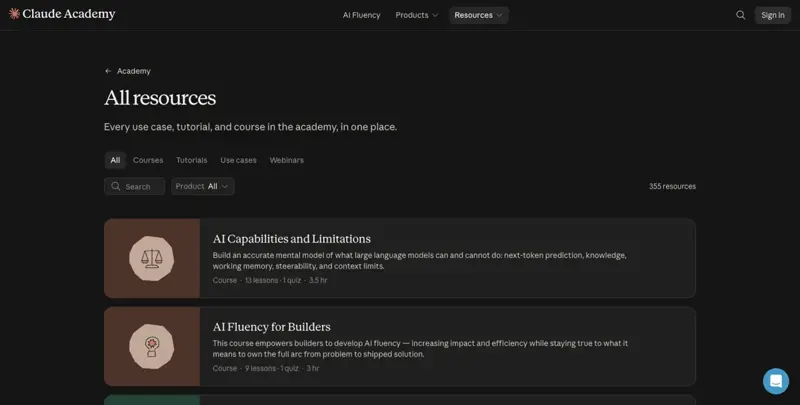Expand the Resources menu chevron

tap(499, 15)
